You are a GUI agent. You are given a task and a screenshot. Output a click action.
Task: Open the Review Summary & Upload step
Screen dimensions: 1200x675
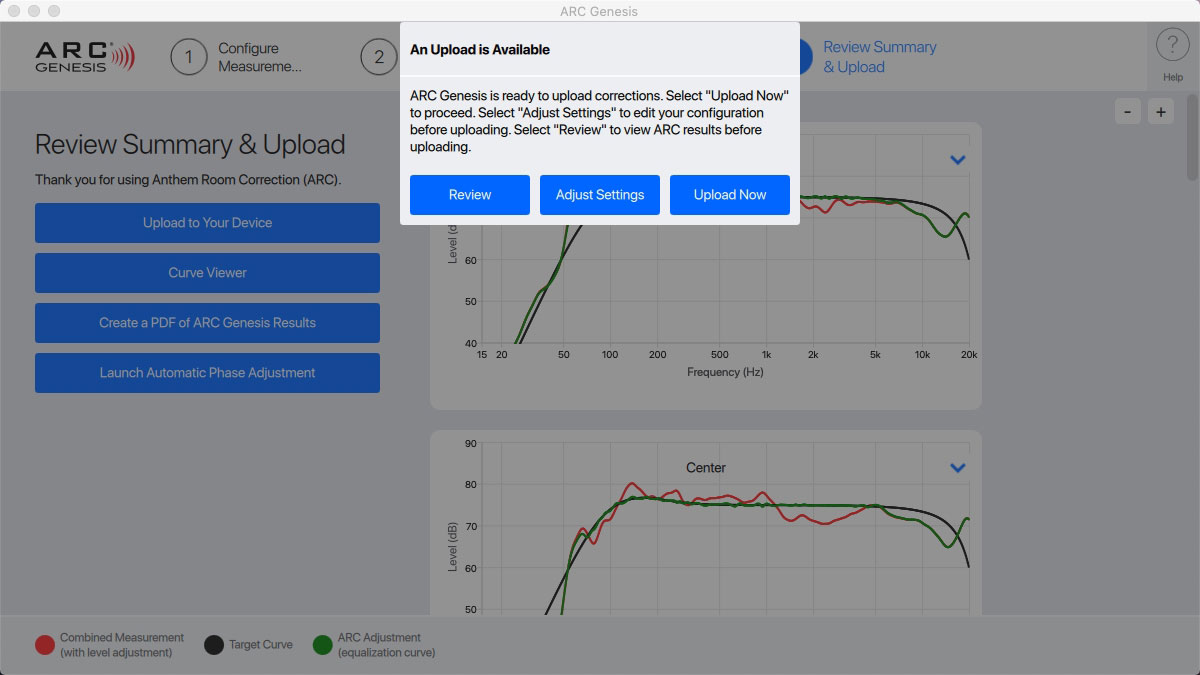point(879,57)
